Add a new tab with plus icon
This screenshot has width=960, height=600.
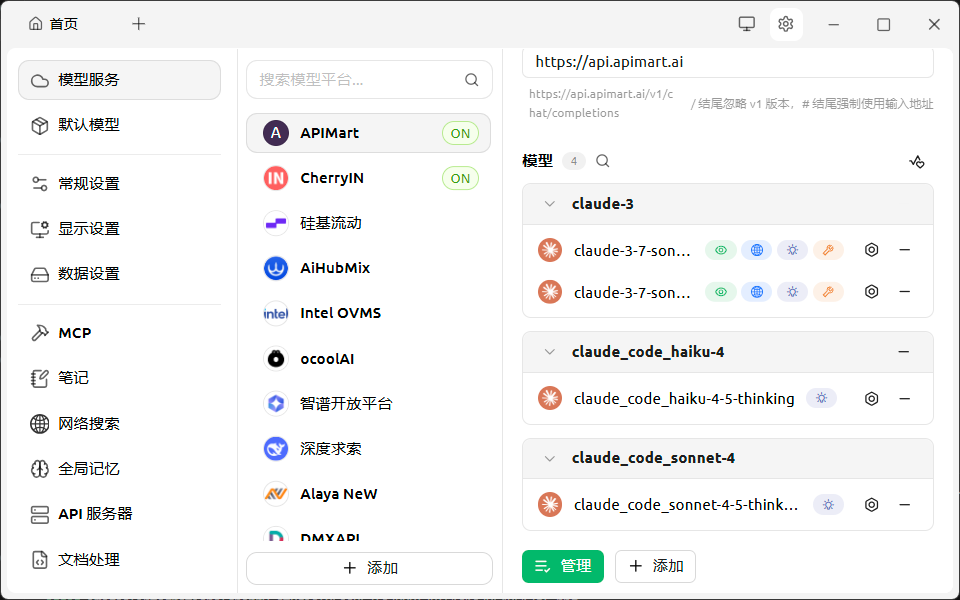coord(139,24)
